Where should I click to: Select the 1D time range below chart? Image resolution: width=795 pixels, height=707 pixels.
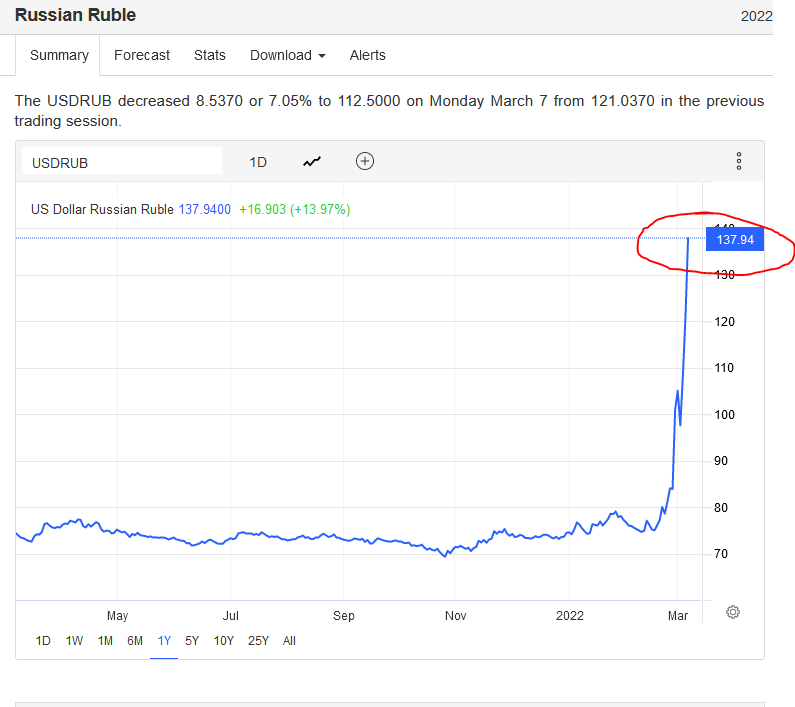43,641
